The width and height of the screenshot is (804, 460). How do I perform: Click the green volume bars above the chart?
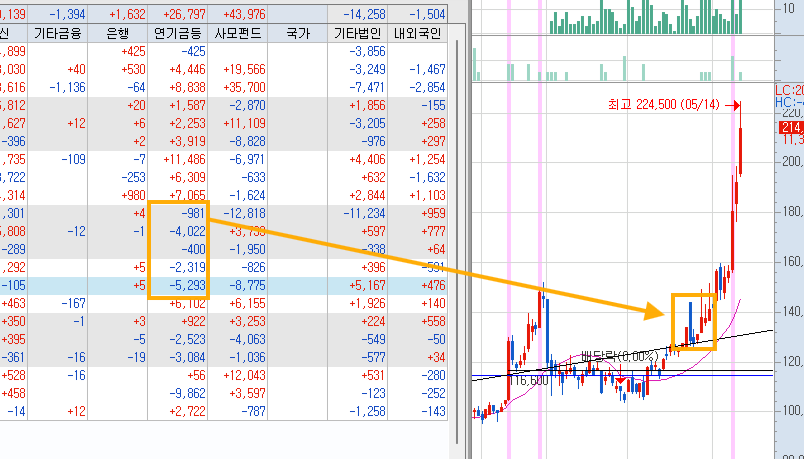click(646, 17)
